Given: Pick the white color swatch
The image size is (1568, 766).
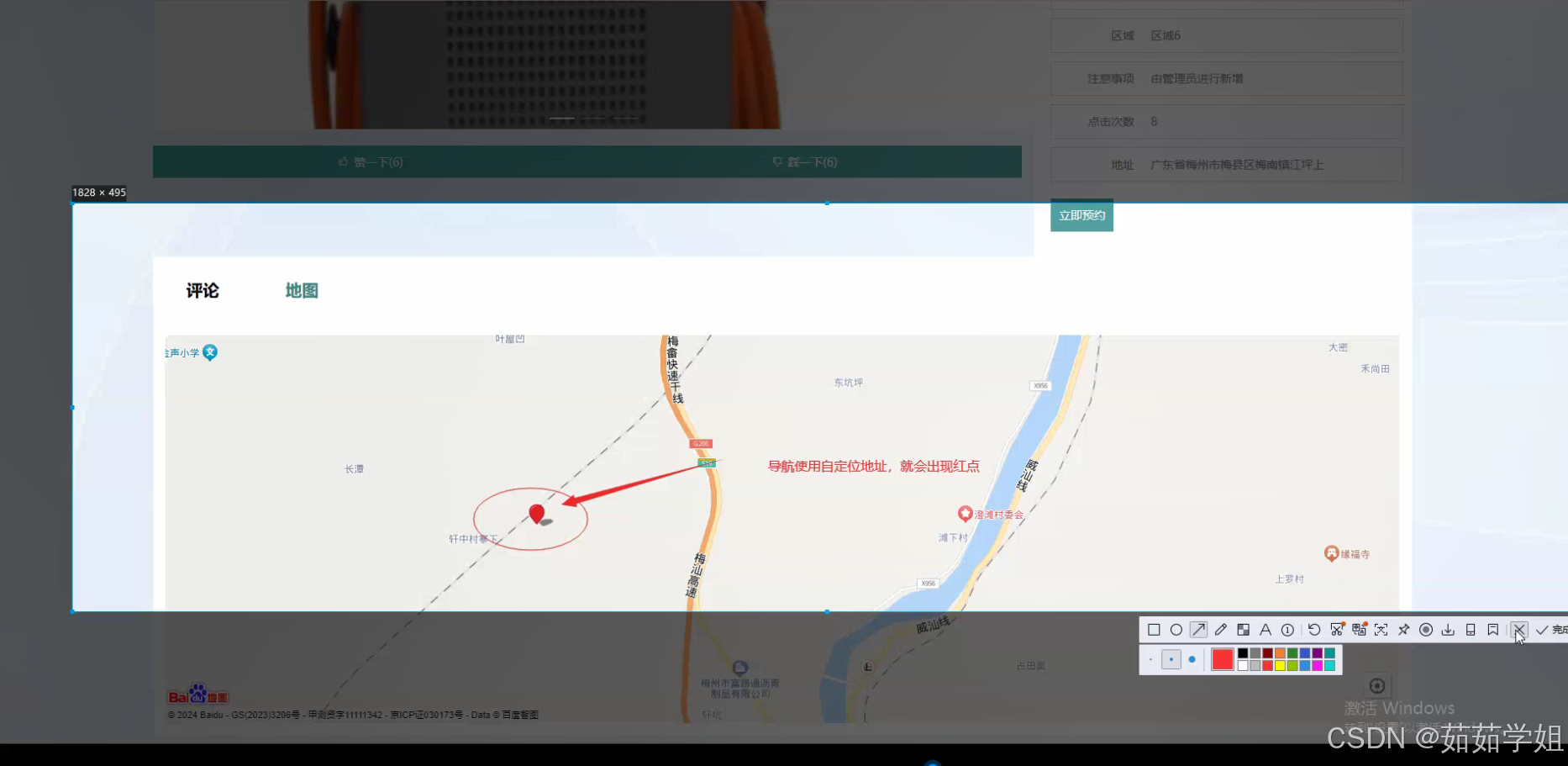Looking at the screenshot, I should (x=1243, y=666).
